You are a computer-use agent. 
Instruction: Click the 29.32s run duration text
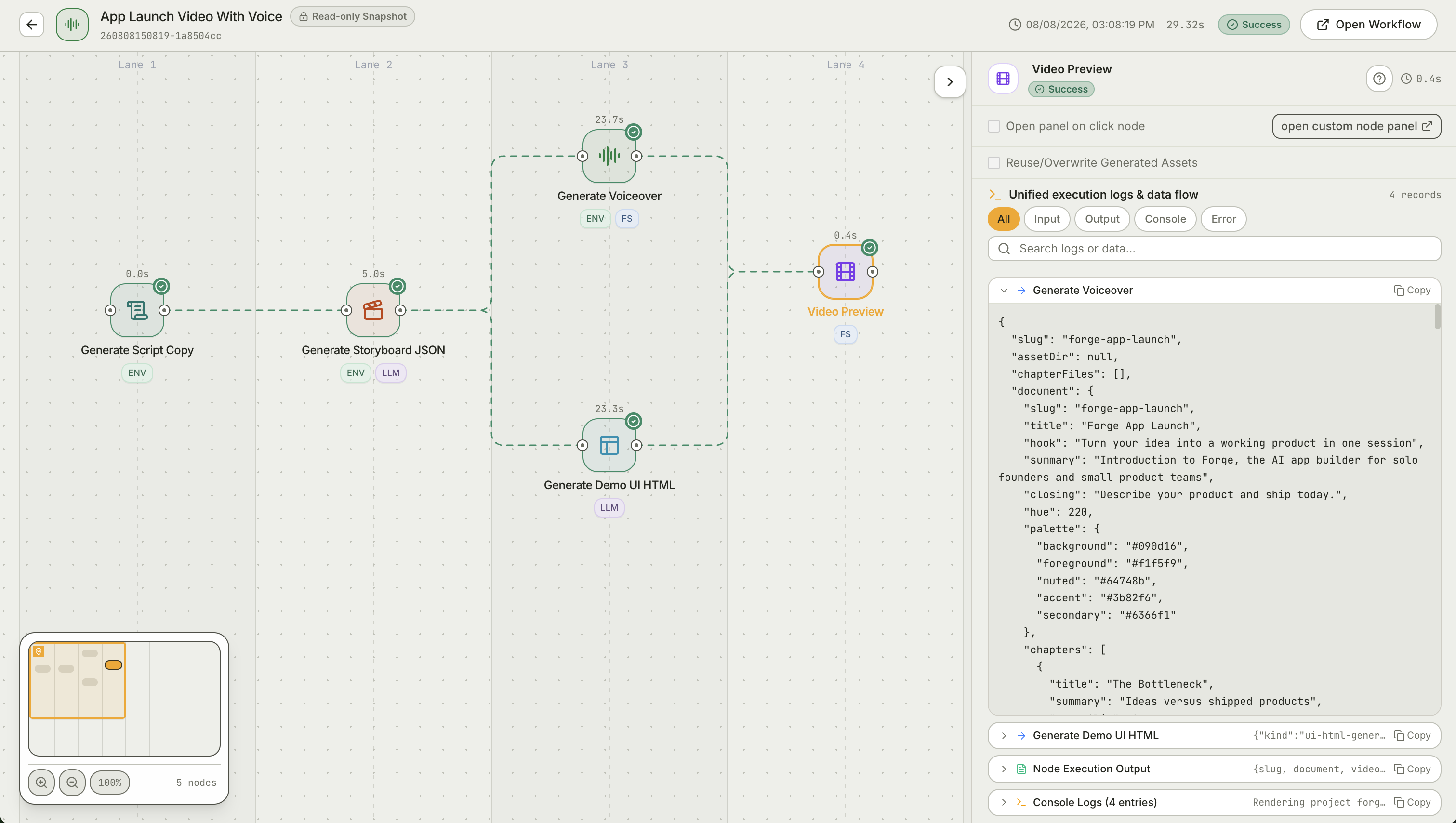pyautogui.click(x=1185, y=25)
